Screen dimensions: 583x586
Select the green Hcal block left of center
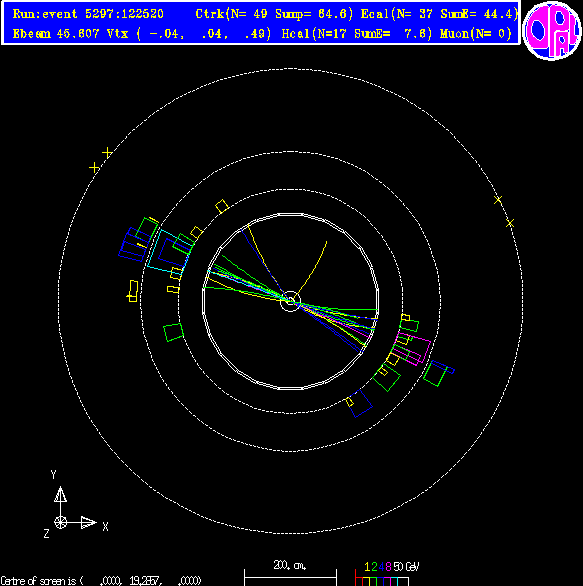tap(173, 332)
